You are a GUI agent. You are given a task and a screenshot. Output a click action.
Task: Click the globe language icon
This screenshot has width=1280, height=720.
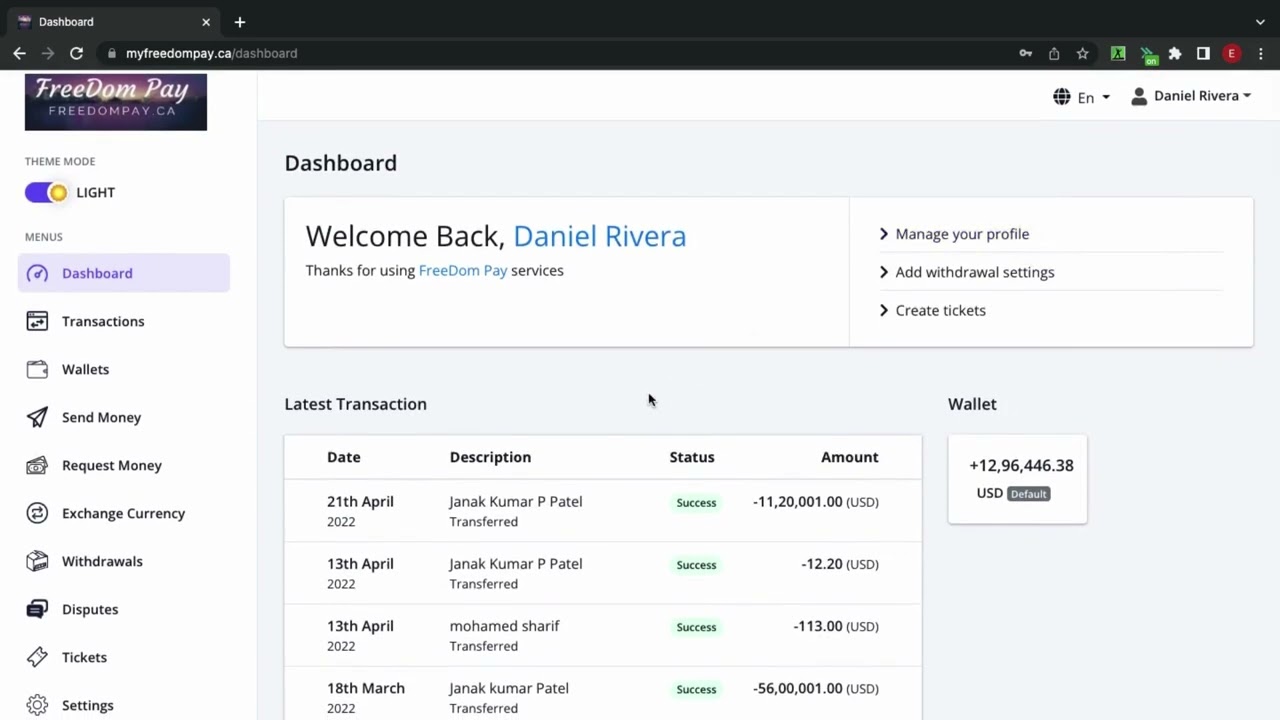[x=1062, y=97]
